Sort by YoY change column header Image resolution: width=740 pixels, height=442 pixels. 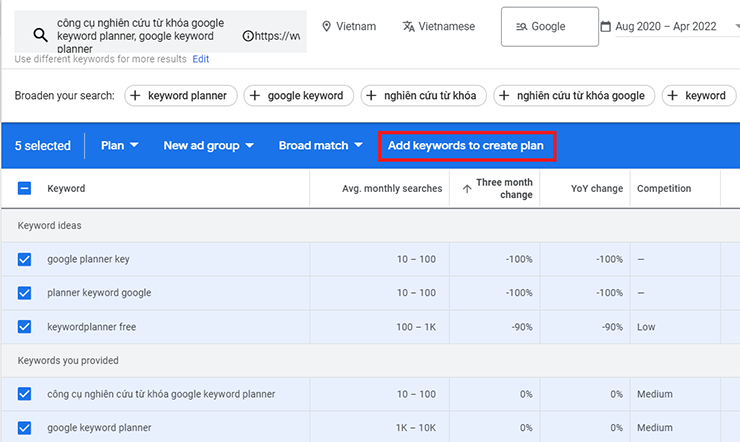(597, 189)
